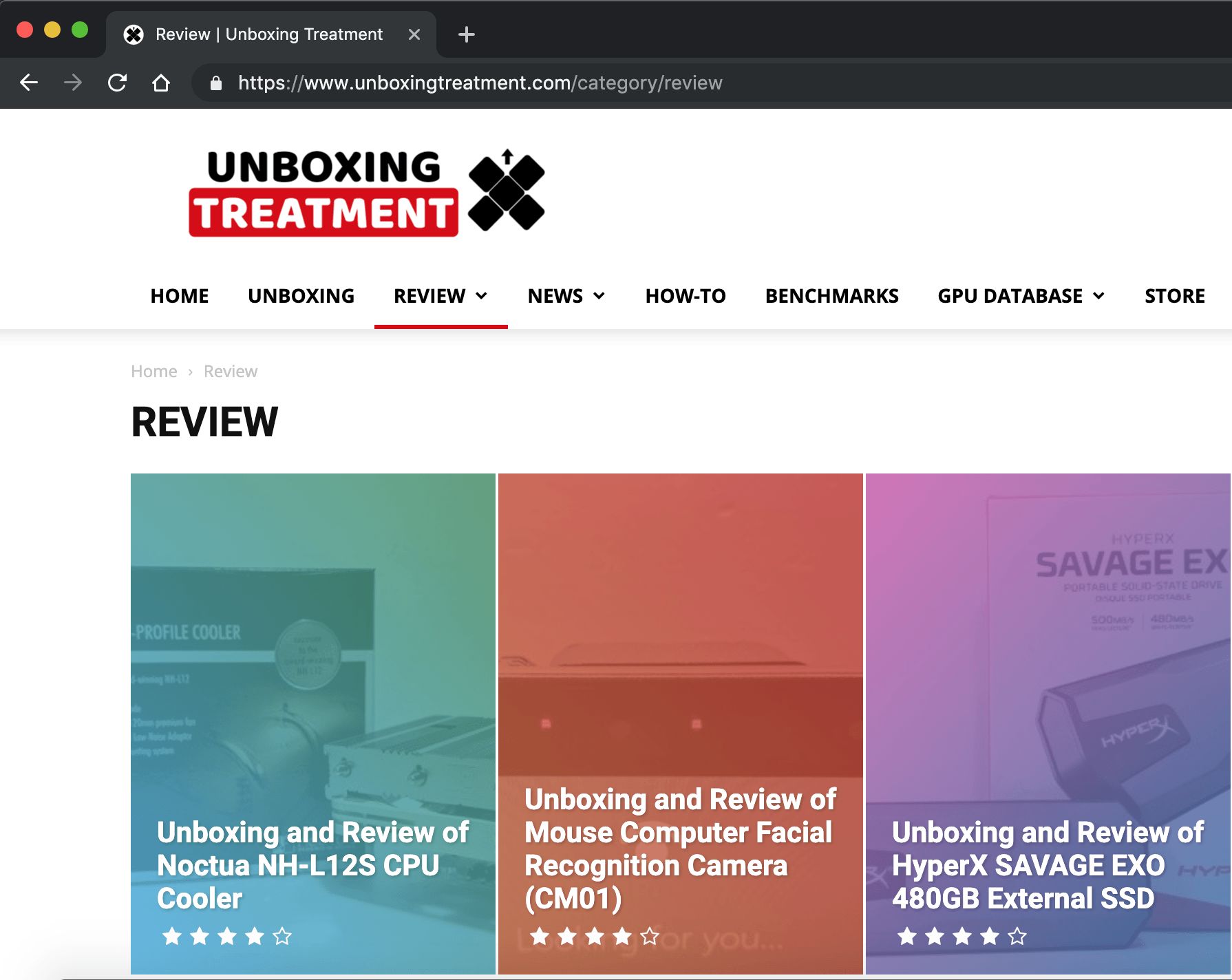Open the UNBOXING menu item
Screen dimensions: 1232x980
pos(301,296)
